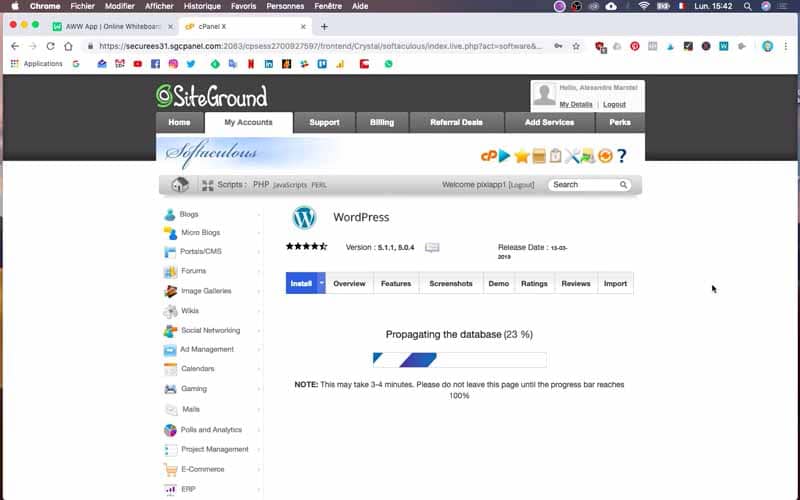Open the green arrow icon beside the wrench
This screenshot has width=800, height=500.
(588, 156)
